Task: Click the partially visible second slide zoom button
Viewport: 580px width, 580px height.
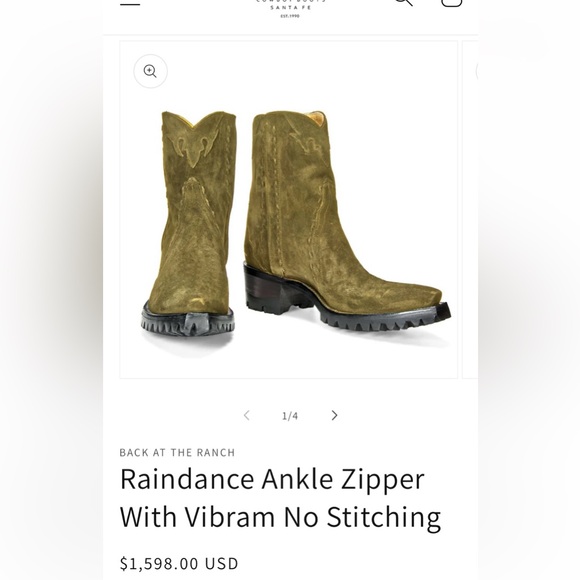Action: 477,71
